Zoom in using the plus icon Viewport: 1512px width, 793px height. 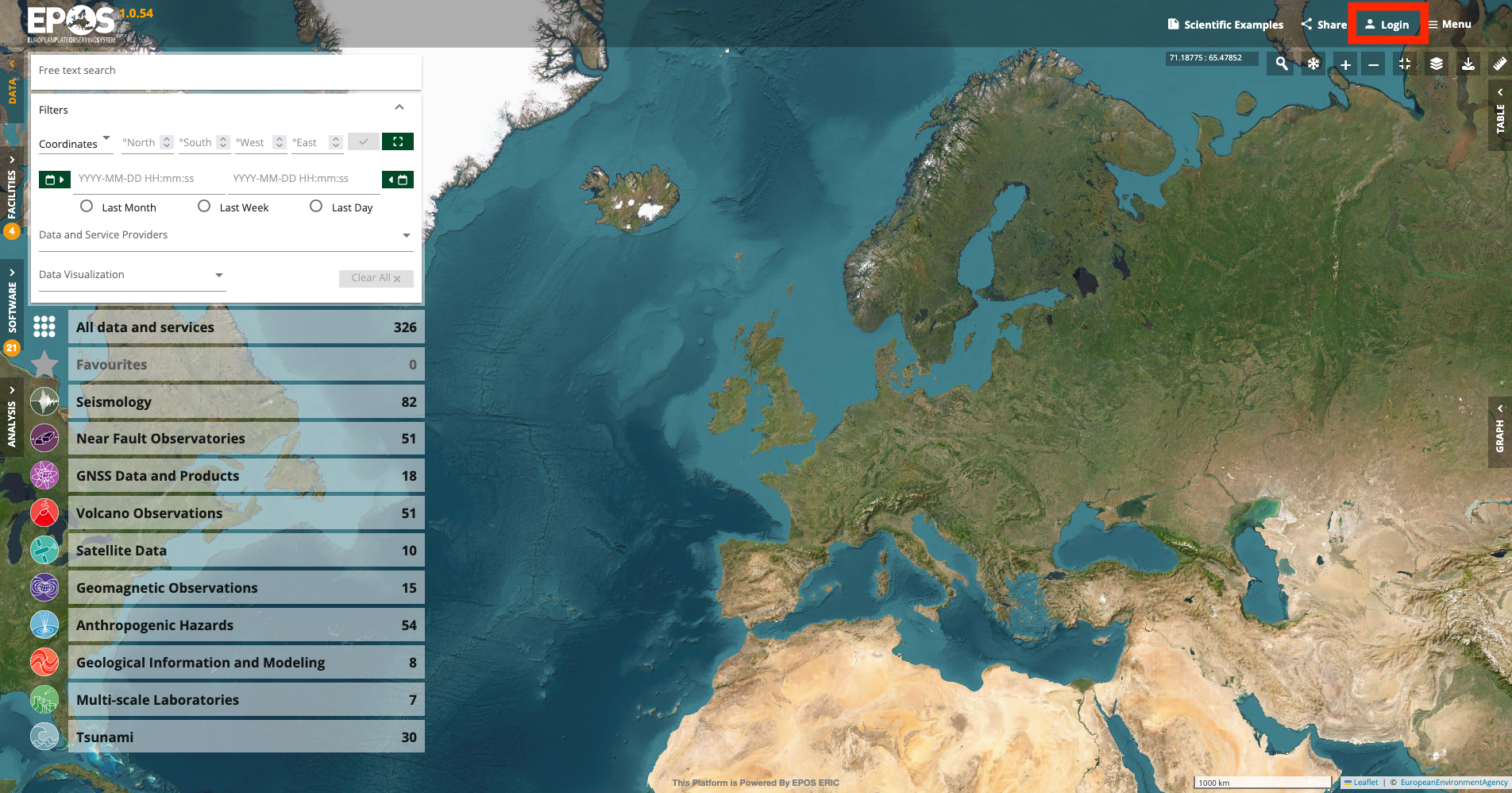point(1345,64)
